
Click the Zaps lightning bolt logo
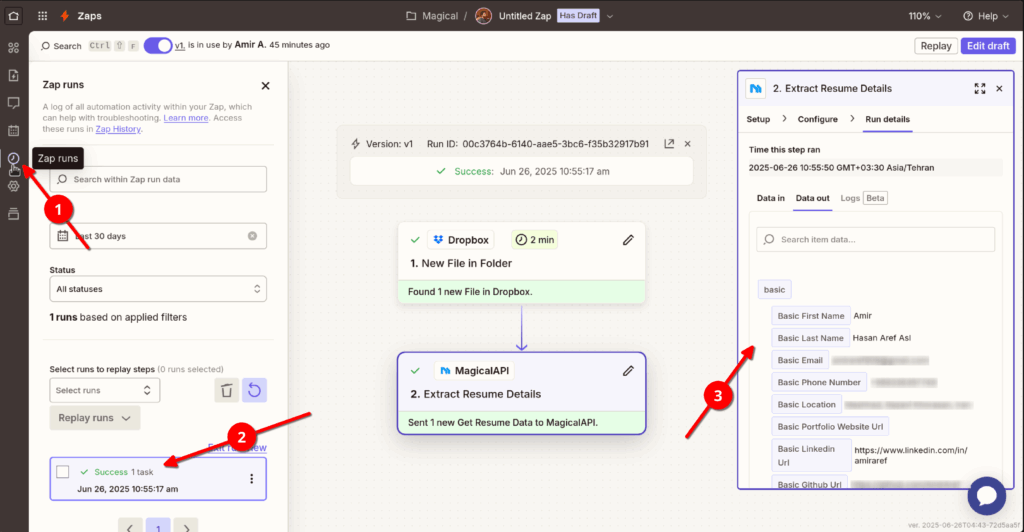click(65, 16)
